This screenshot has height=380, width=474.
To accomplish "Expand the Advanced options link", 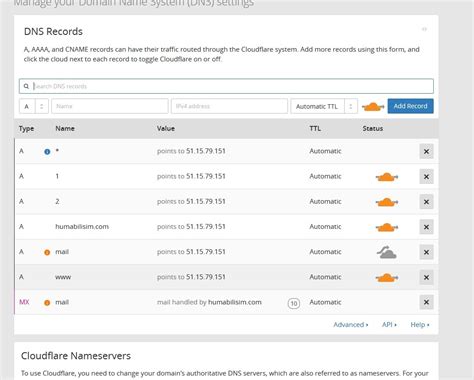I will click(351, 325).
